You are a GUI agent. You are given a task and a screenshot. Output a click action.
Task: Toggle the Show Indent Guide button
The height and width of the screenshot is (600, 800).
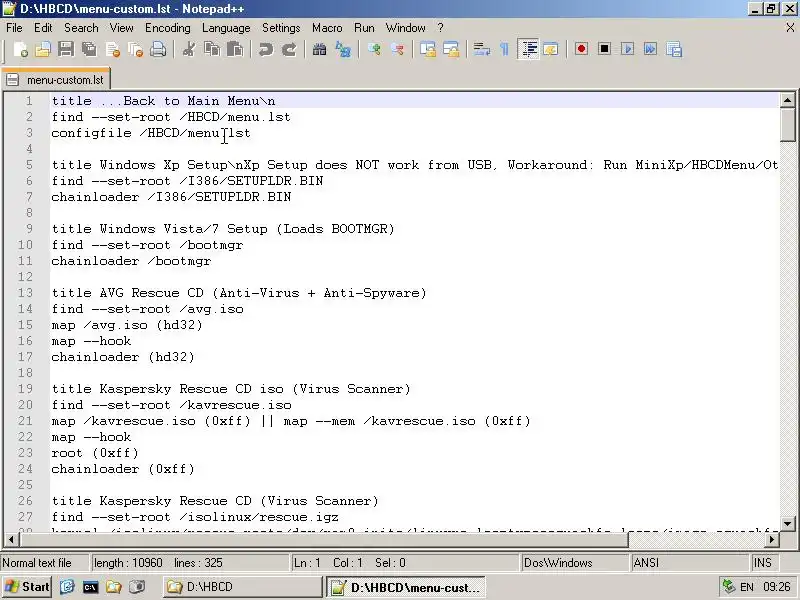(x=528, y=49)
